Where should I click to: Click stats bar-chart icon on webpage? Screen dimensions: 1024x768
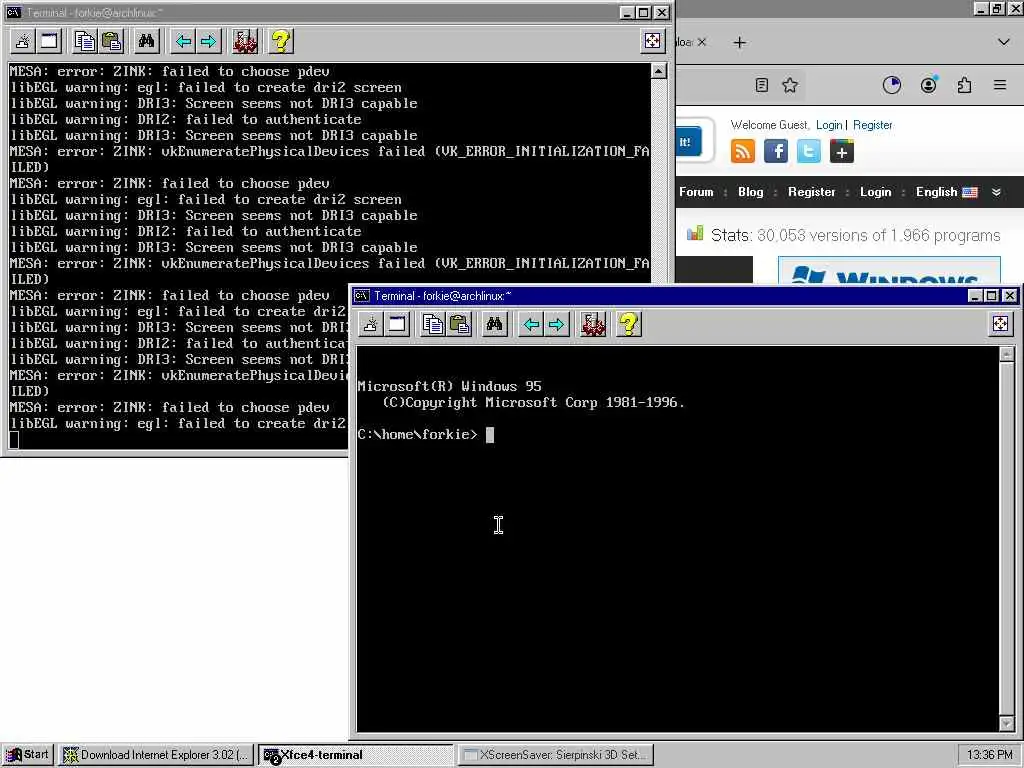[x=695, y=234]
